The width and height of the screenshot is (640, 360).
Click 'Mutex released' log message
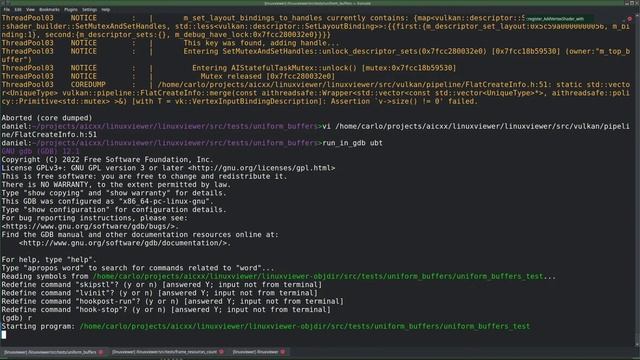267,76
